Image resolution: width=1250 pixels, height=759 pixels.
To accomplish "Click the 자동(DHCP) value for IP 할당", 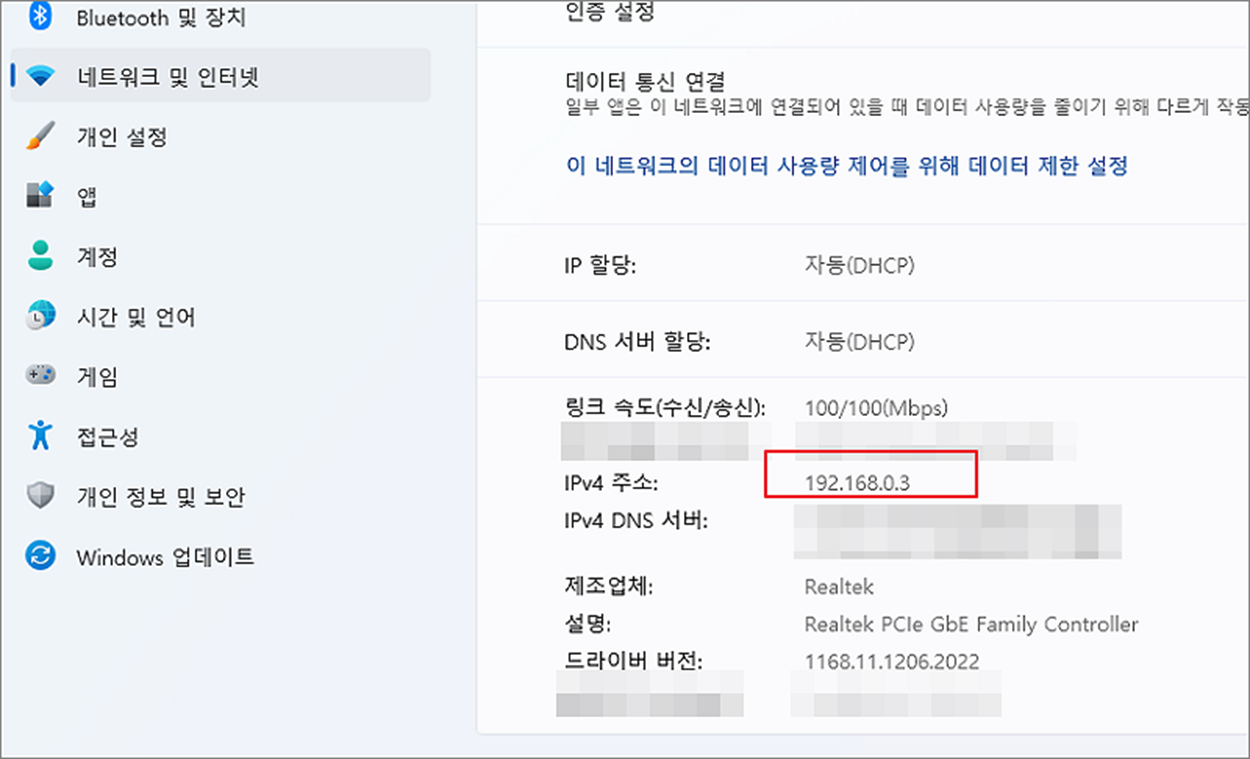I will point(859,266).
